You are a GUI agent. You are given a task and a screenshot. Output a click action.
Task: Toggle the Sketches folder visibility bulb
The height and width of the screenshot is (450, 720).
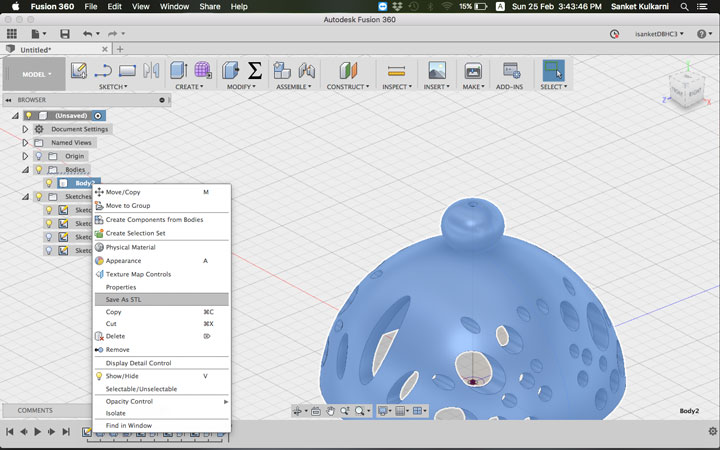pyautogui.click(x=39, y=197)
